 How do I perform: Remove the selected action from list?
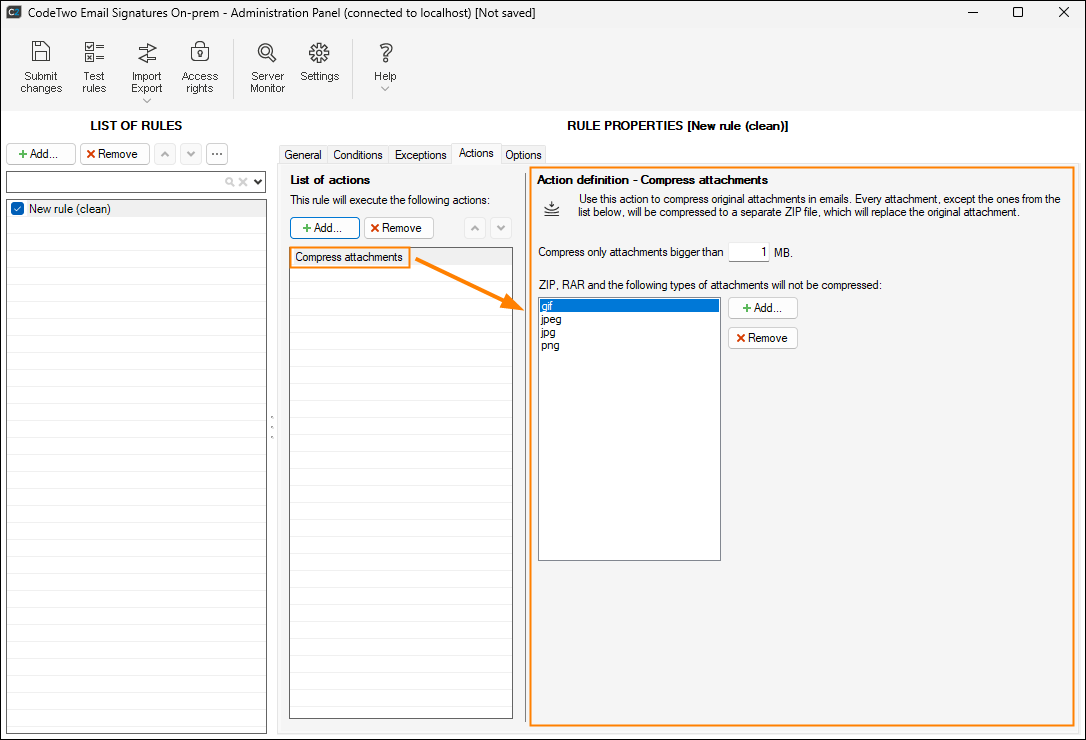click(x=398, y=228)
